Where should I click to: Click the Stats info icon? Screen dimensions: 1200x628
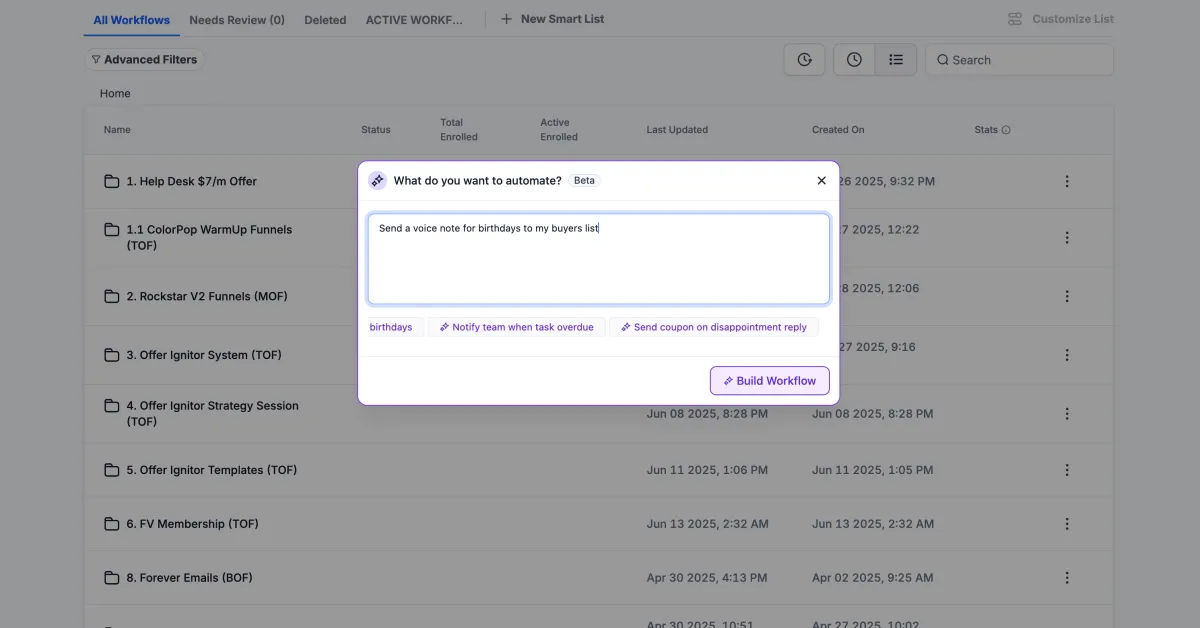coord(1006,130)
